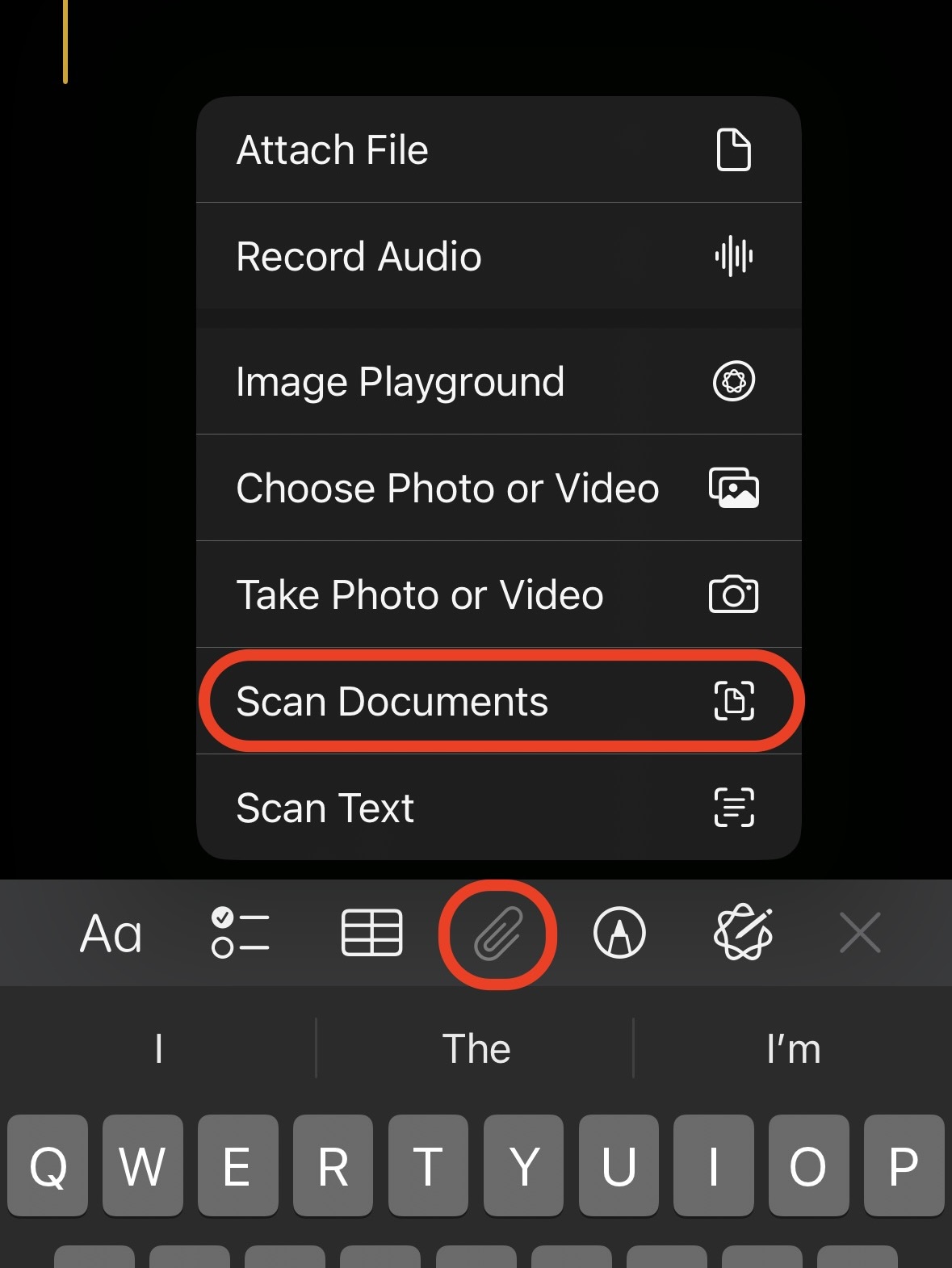This screenshot has height=1268, width=952.
Task: Select Choose Photo or Video
Action: click(x=499, y=488)
